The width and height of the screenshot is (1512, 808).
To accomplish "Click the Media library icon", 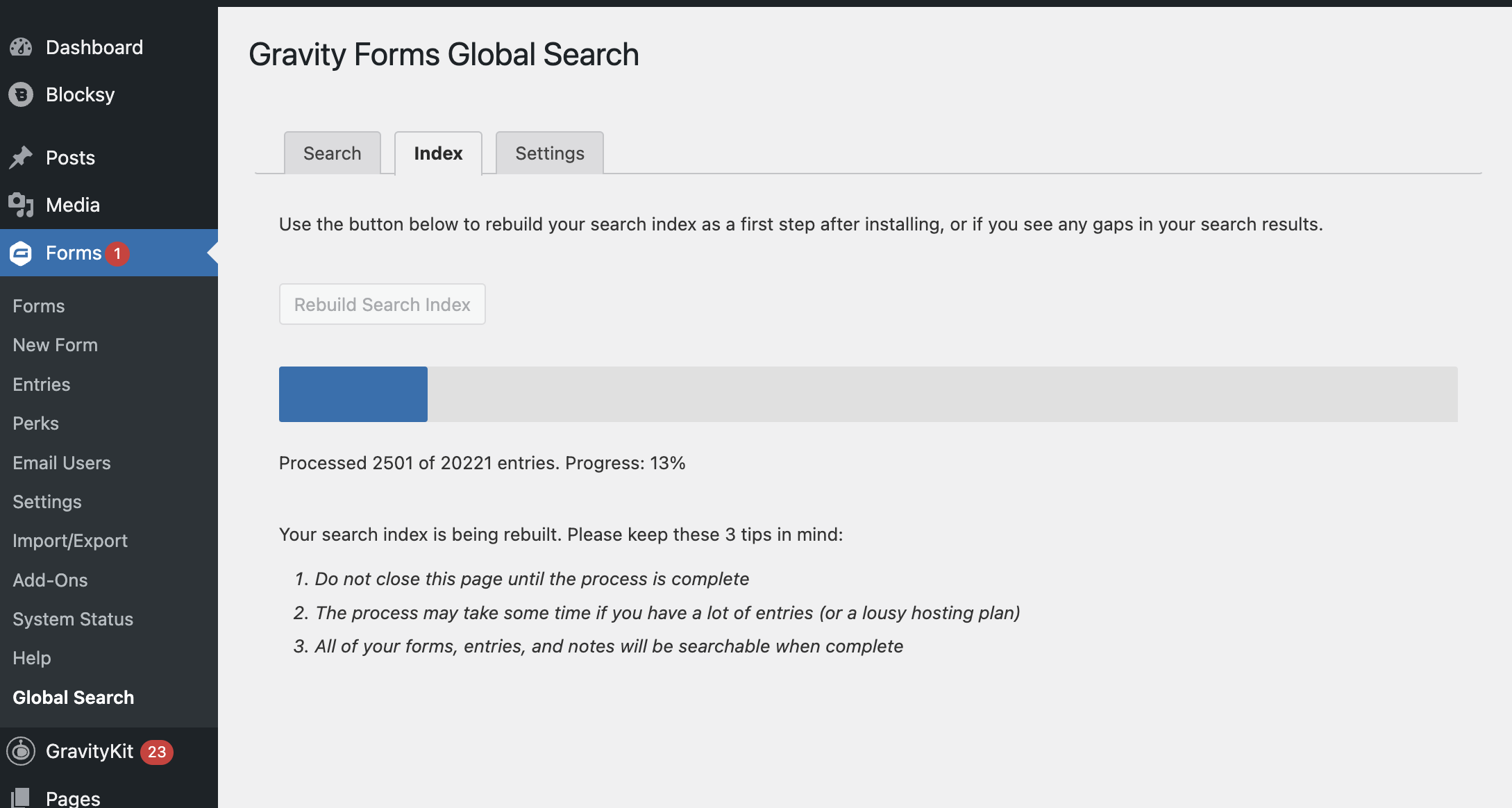I will (22, 205).
